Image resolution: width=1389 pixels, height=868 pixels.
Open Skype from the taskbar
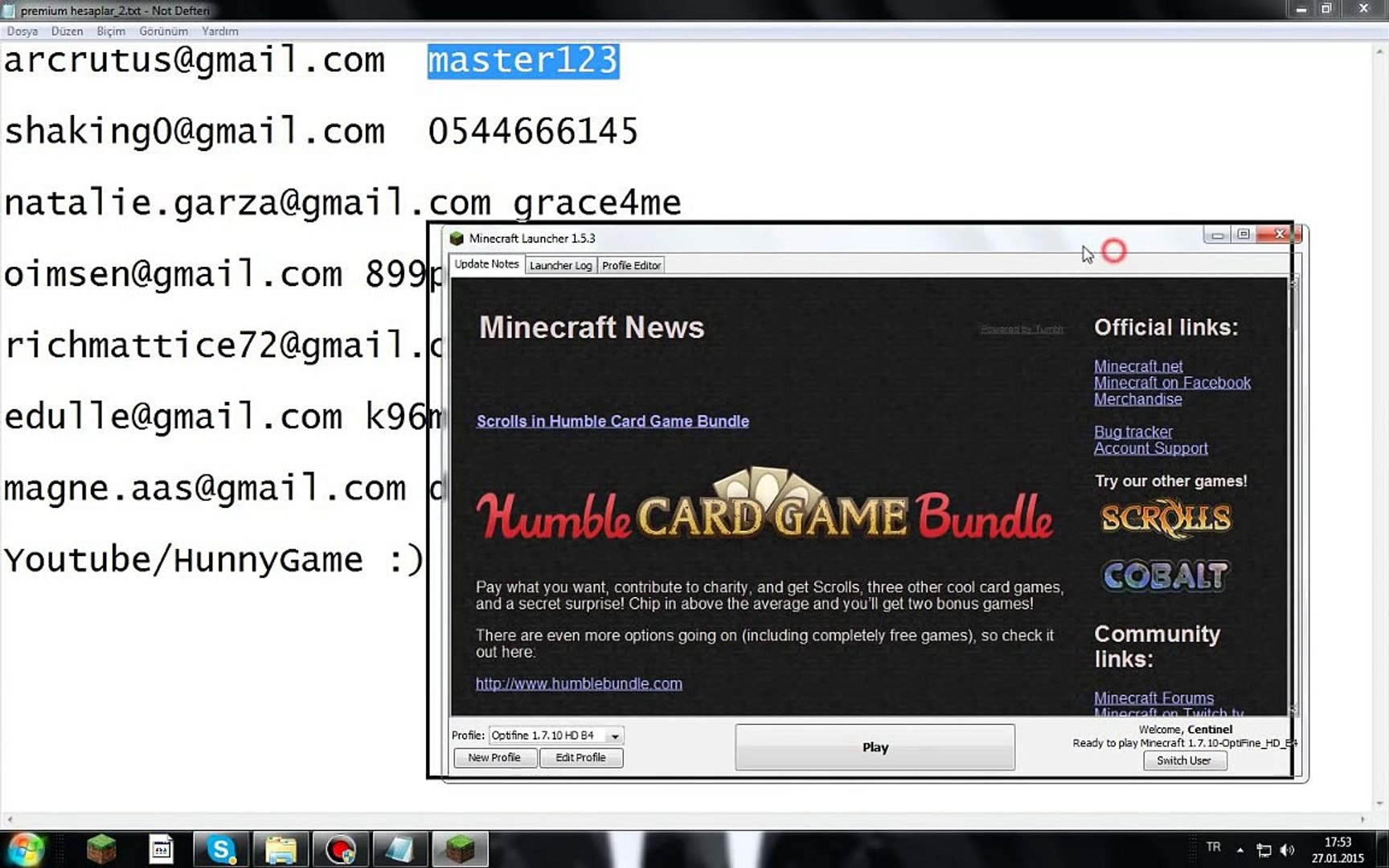click(x=221, y=850)
